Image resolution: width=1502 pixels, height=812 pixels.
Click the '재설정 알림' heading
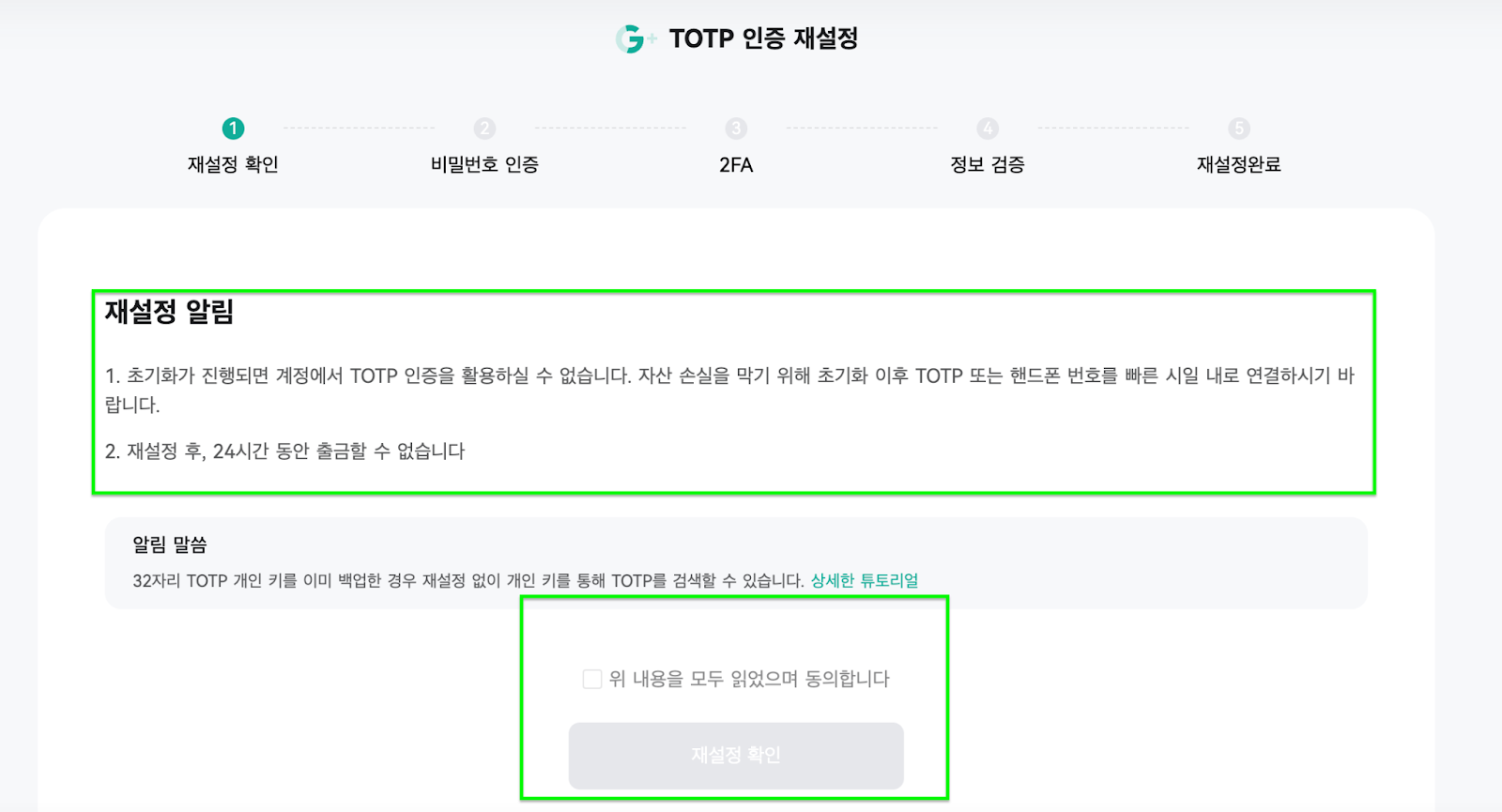pyautogui.click(x=169, y=312)
